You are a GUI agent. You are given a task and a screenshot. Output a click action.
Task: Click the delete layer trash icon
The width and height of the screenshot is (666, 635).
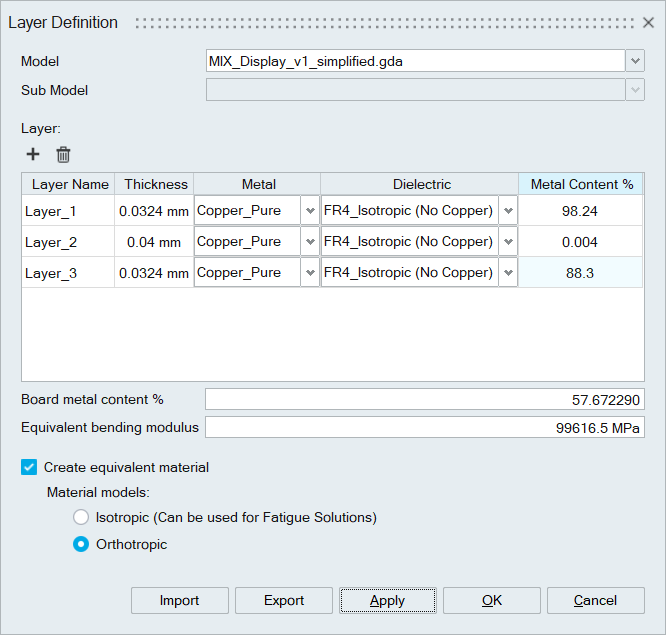click(63, 154)
